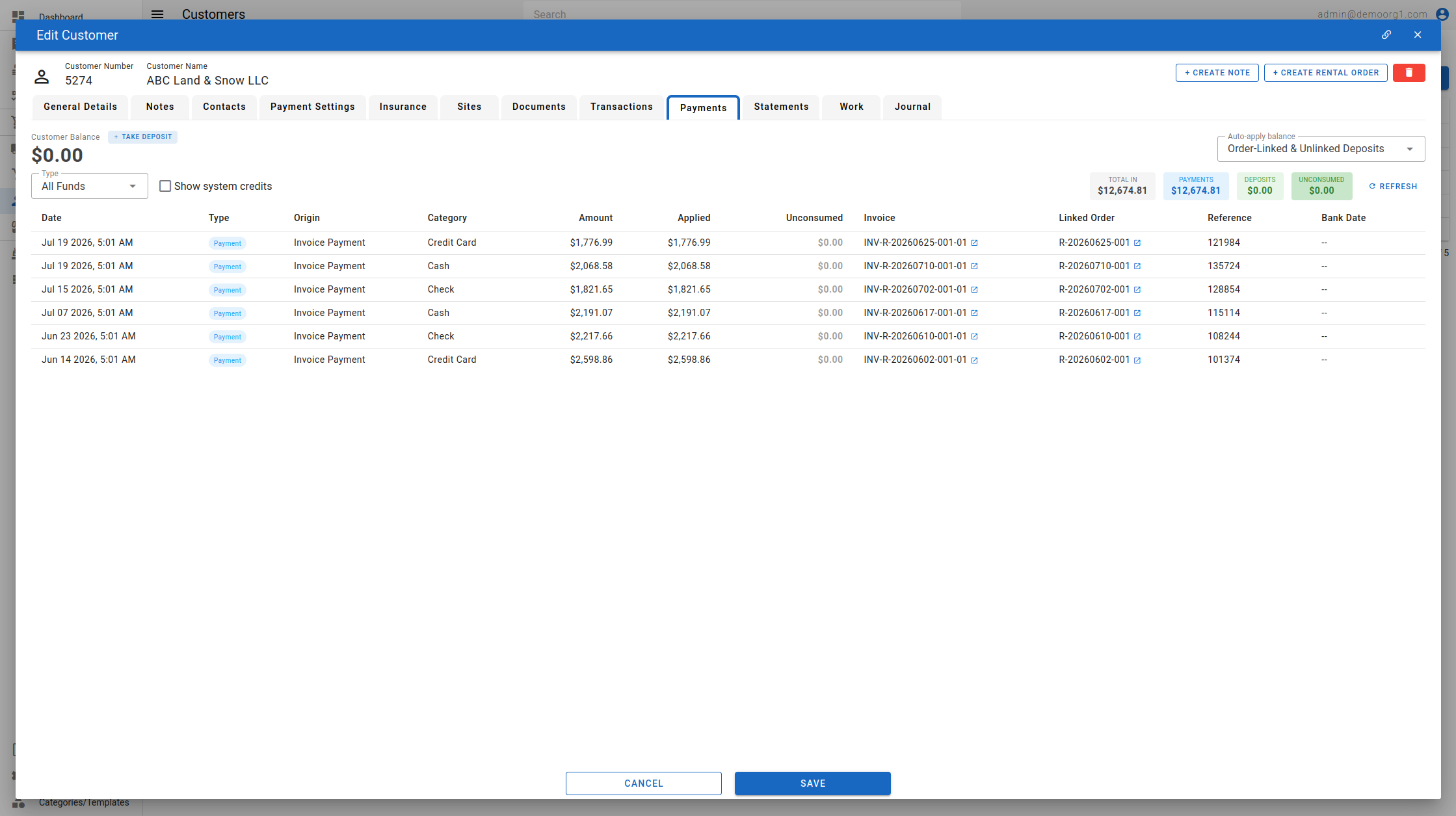Screen dimensions: 1456x816
Task: Click the customer person icon
Action: (x=42, y=77)
